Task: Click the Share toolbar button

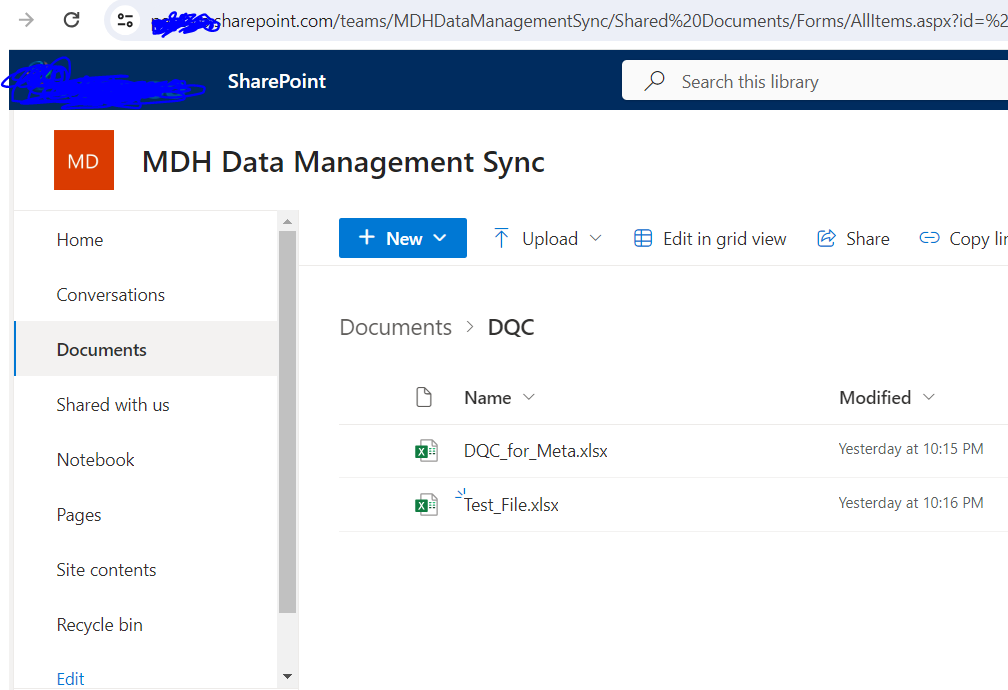Action: [853, 238]
